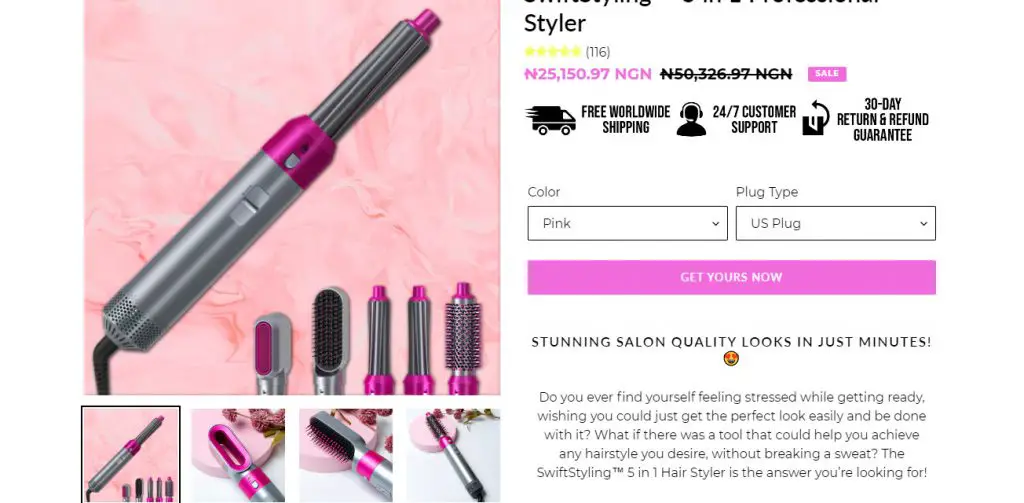The width and height of the screenshot is (1024, 503).
Task: Click the 30-day return refund arrow icon
Action: coord(816,118)
